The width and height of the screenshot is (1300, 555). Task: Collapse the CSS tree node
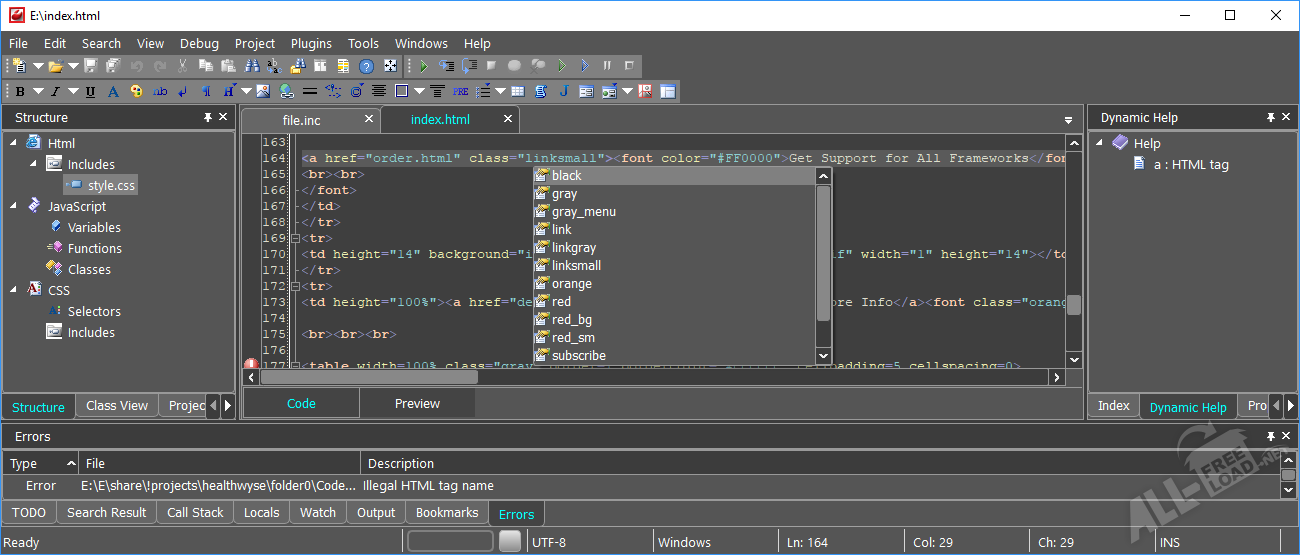point(14,290)
